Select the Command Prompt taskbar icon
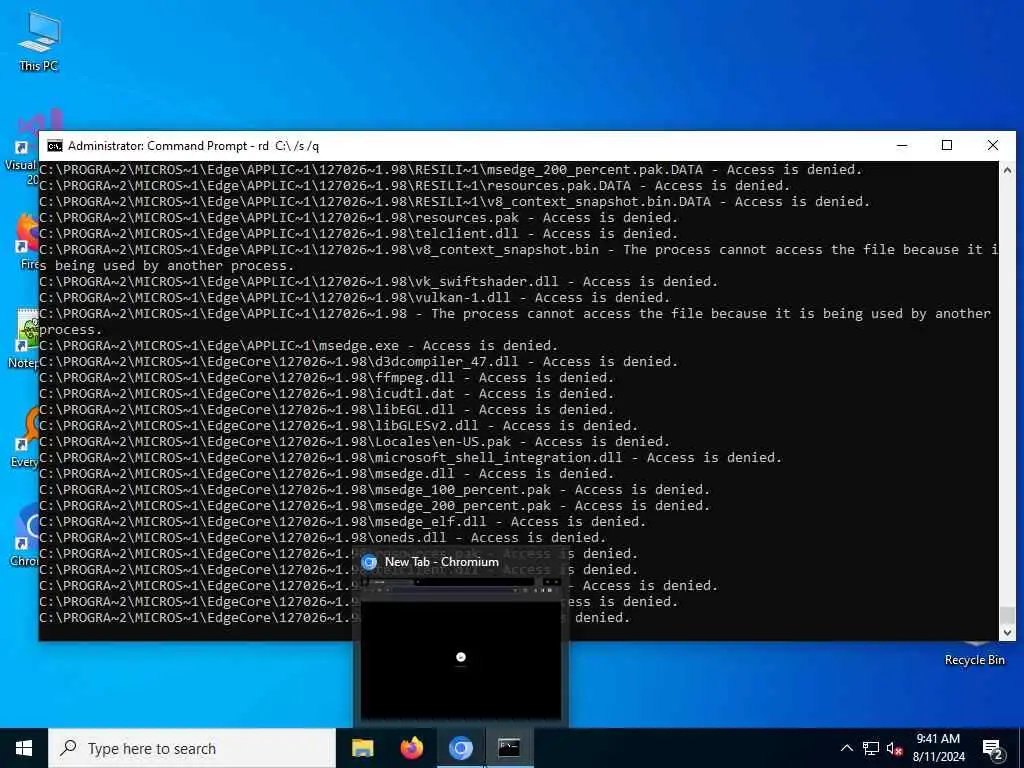Screen dimensions: 1024x768 pos(509,748)
